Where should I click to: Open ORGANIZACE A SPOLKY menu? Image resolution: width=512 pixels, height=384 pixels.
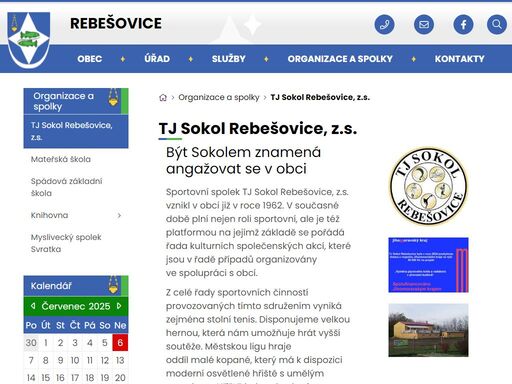(340, 59)
